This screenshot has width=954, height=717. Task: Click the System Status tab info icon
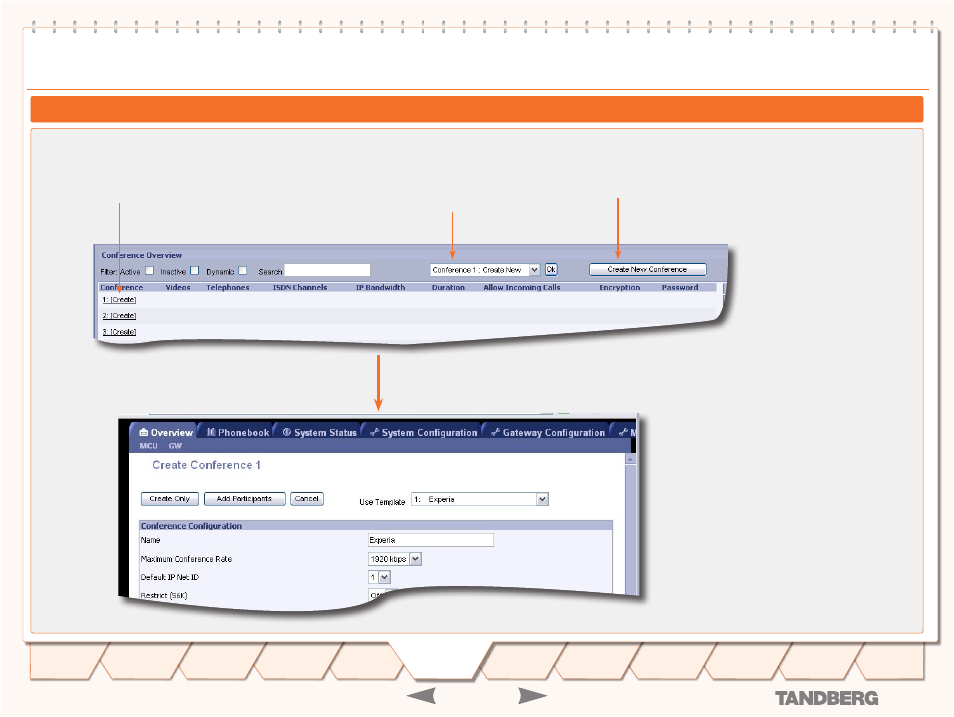pyautogui.click(x=287, y=432)
